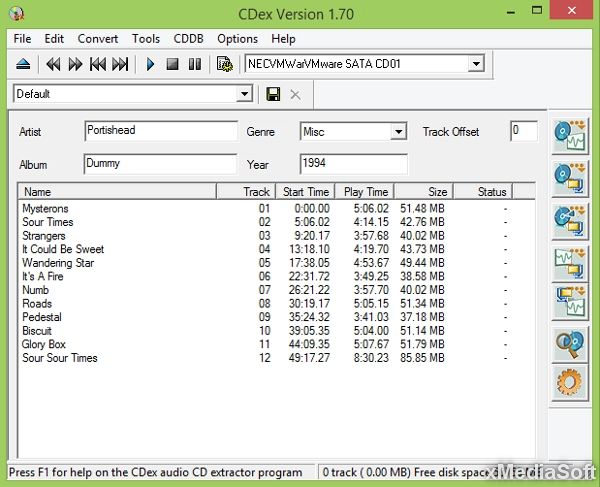The width and height of the screenshot is (600, 487).
Task: Save the profile with the floppy icon
Action: [x=273, y=94]
